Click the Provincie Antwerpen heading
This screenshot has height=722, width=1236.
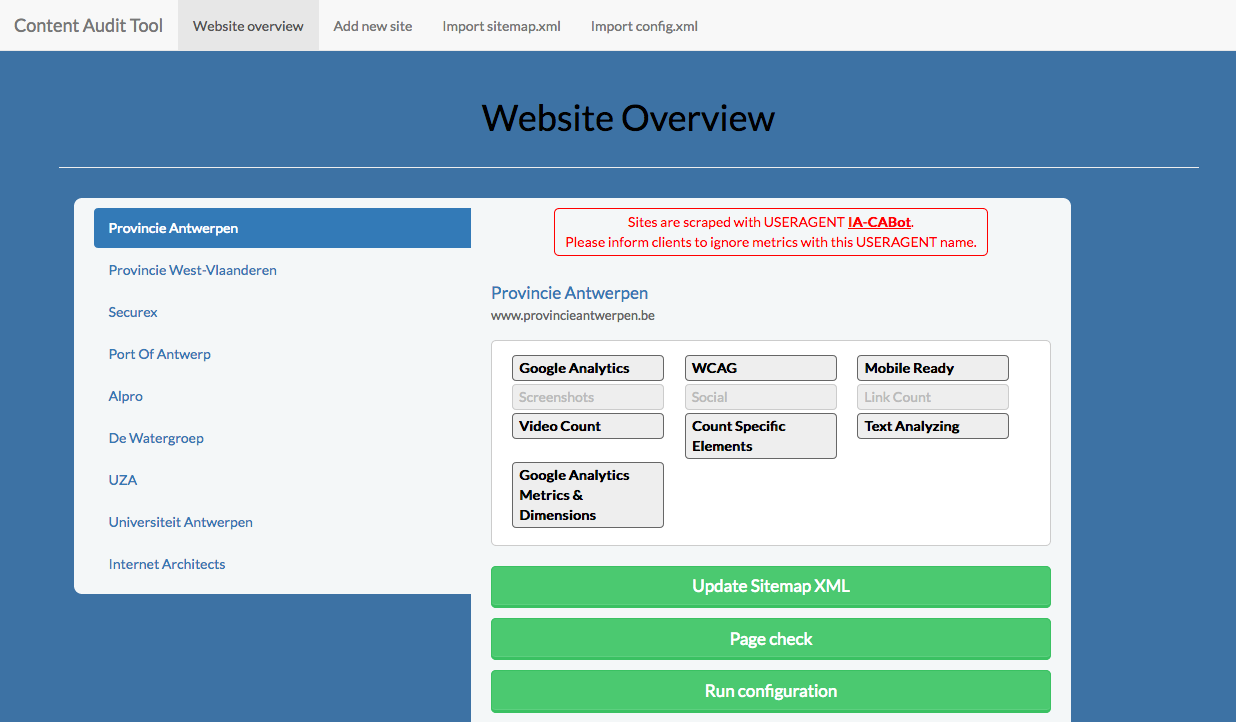click(x=569, y=293)
